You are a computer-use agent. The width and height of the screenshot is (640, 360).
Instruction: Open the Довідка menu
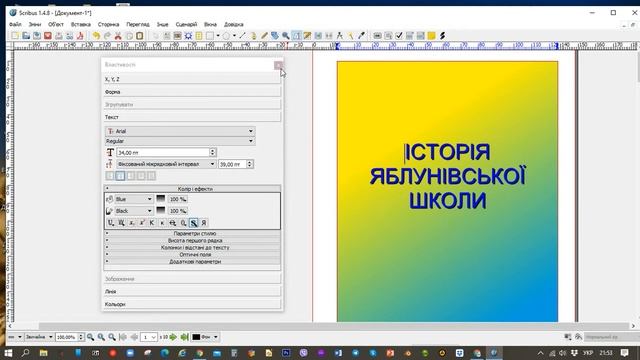click(x=234, y=24)
